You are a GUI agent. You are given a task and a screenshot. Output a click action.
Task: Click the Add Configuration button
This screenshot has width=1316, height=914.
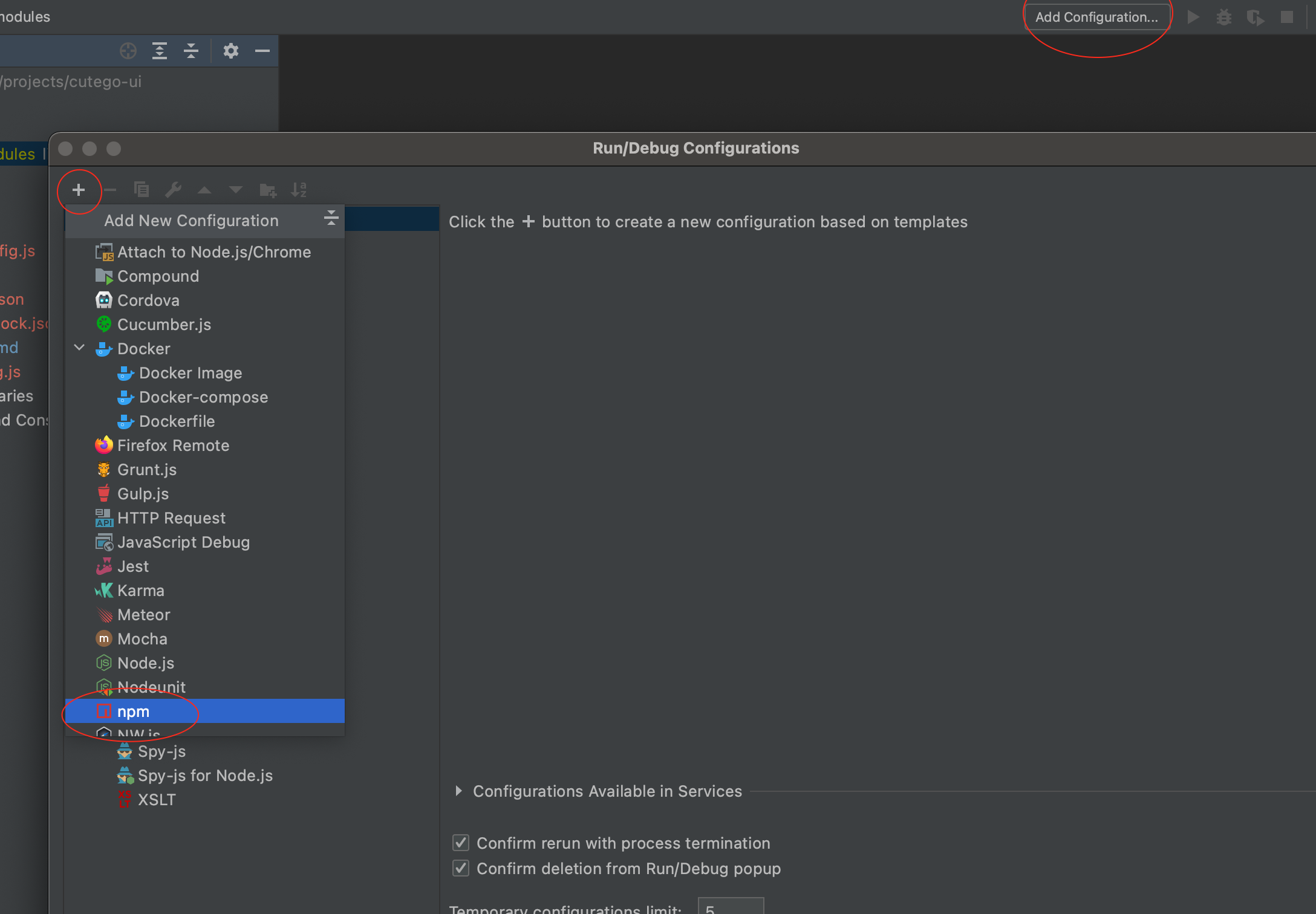coord(1096,17)
